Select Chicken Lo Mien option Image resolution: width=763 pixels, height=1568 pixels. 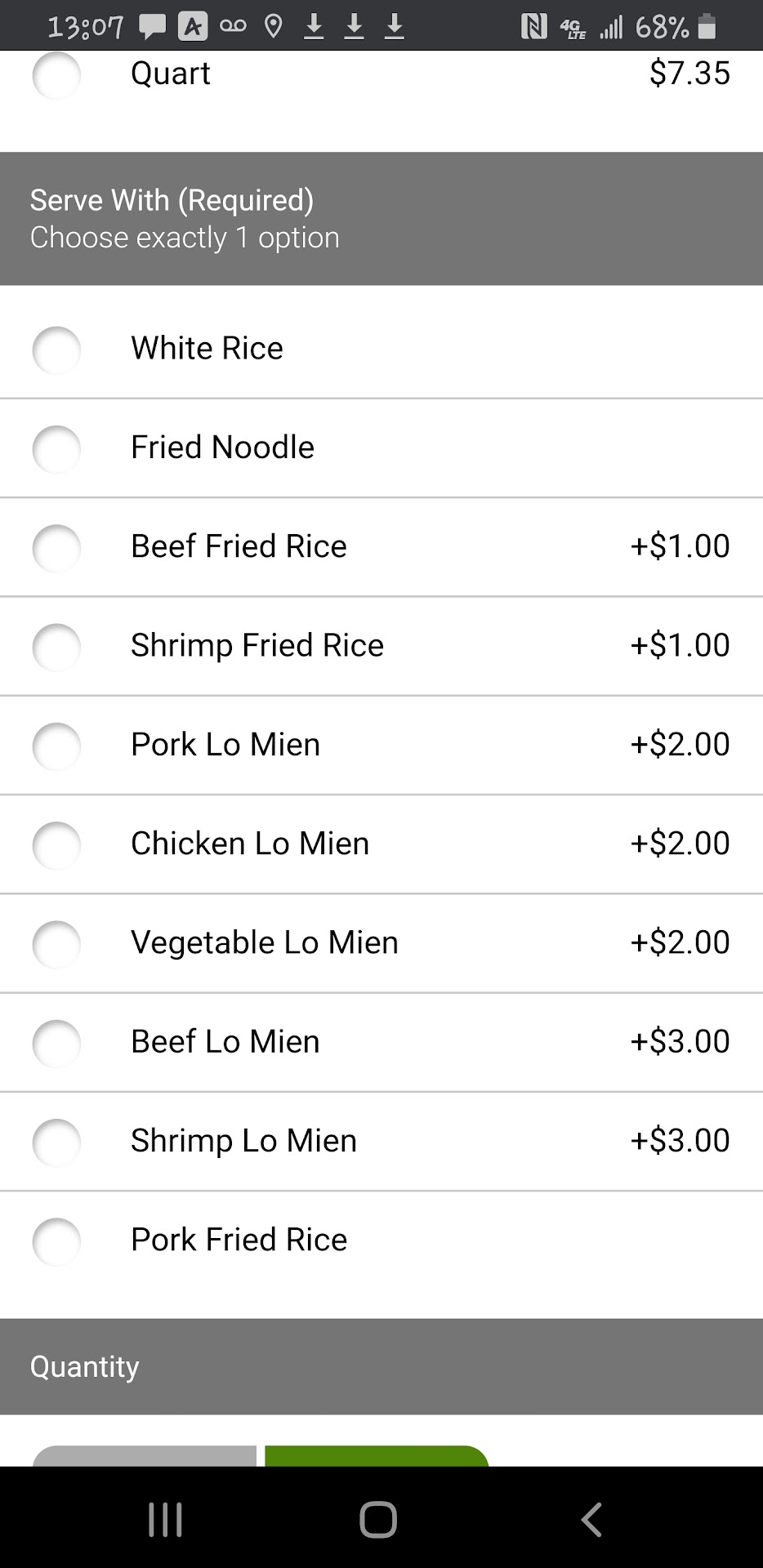tap(56, 844)
